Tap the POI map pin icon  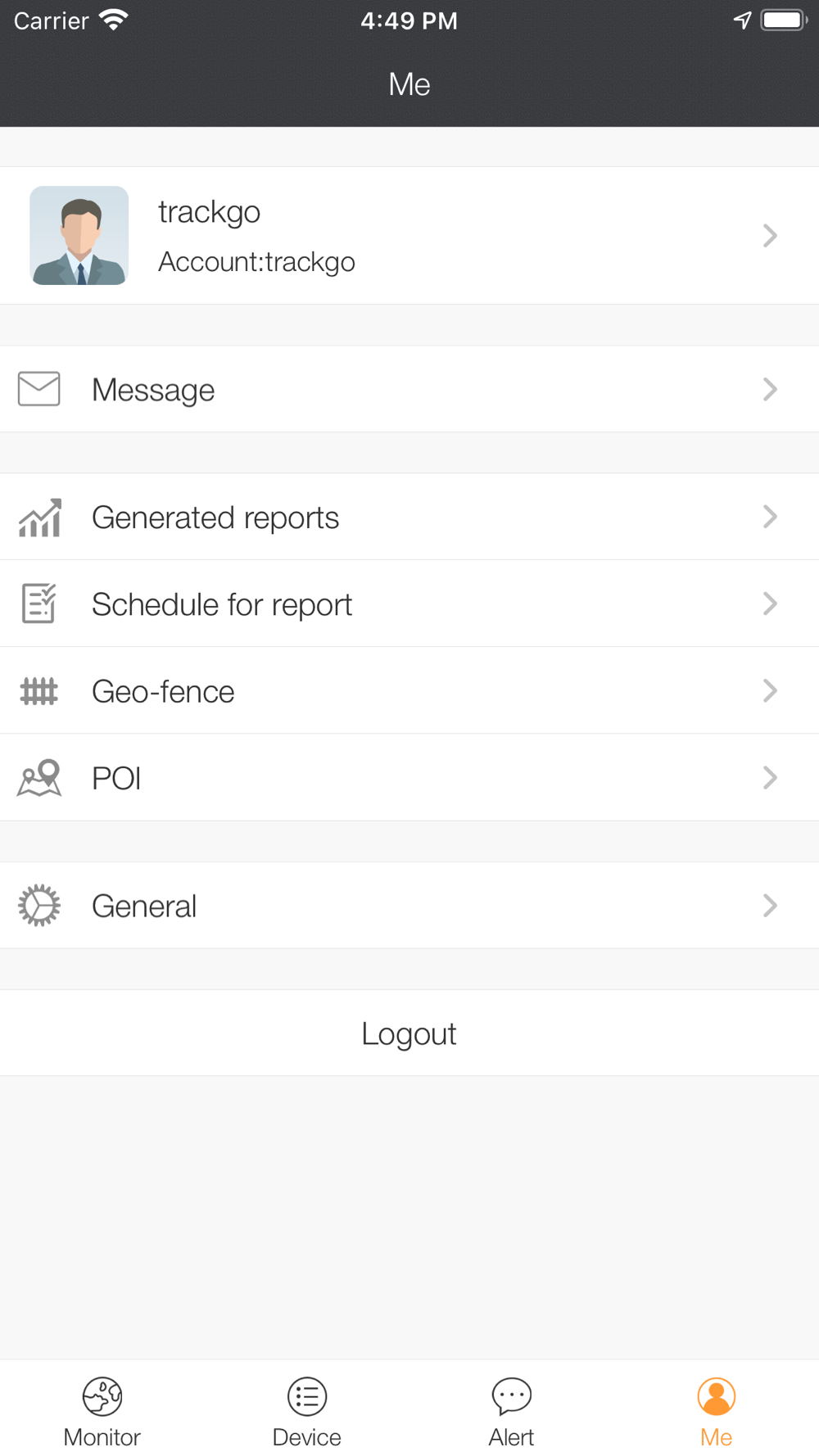point(39,778)
